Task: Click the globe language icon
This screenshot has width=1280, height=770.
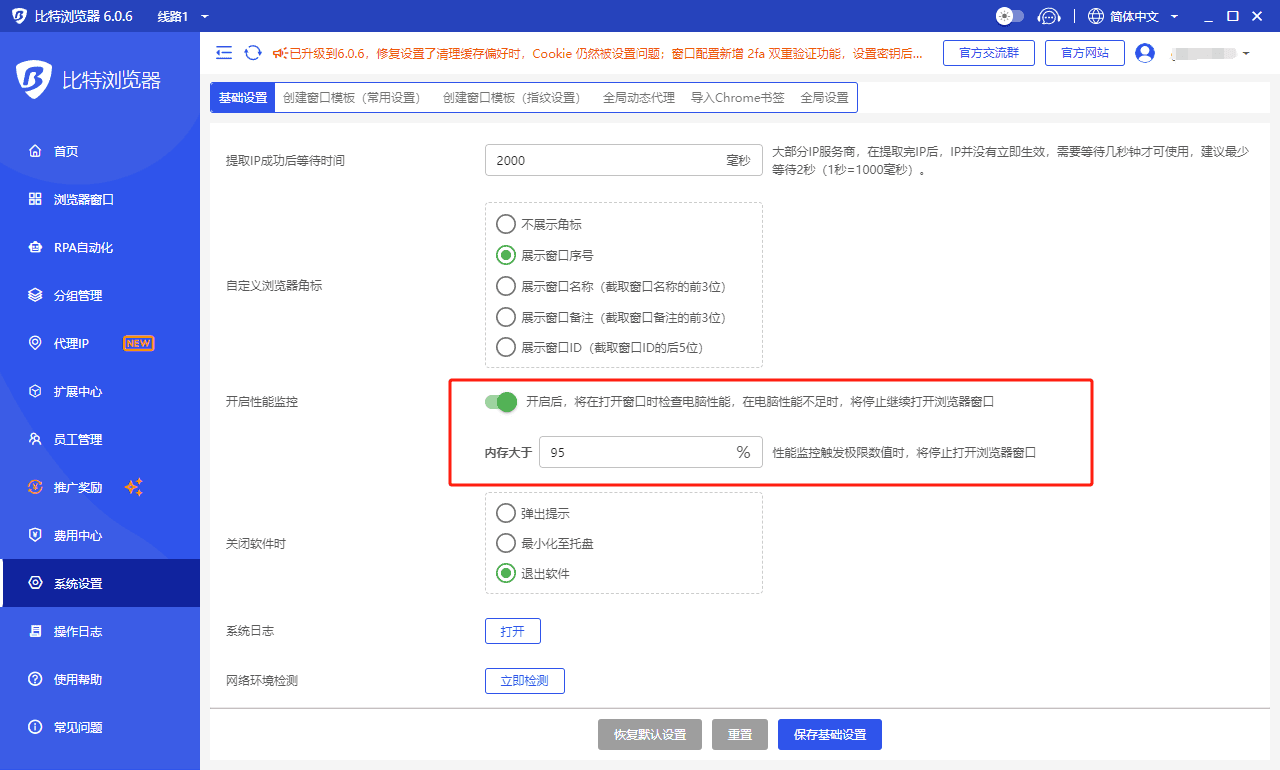Action: (1096, 16)
